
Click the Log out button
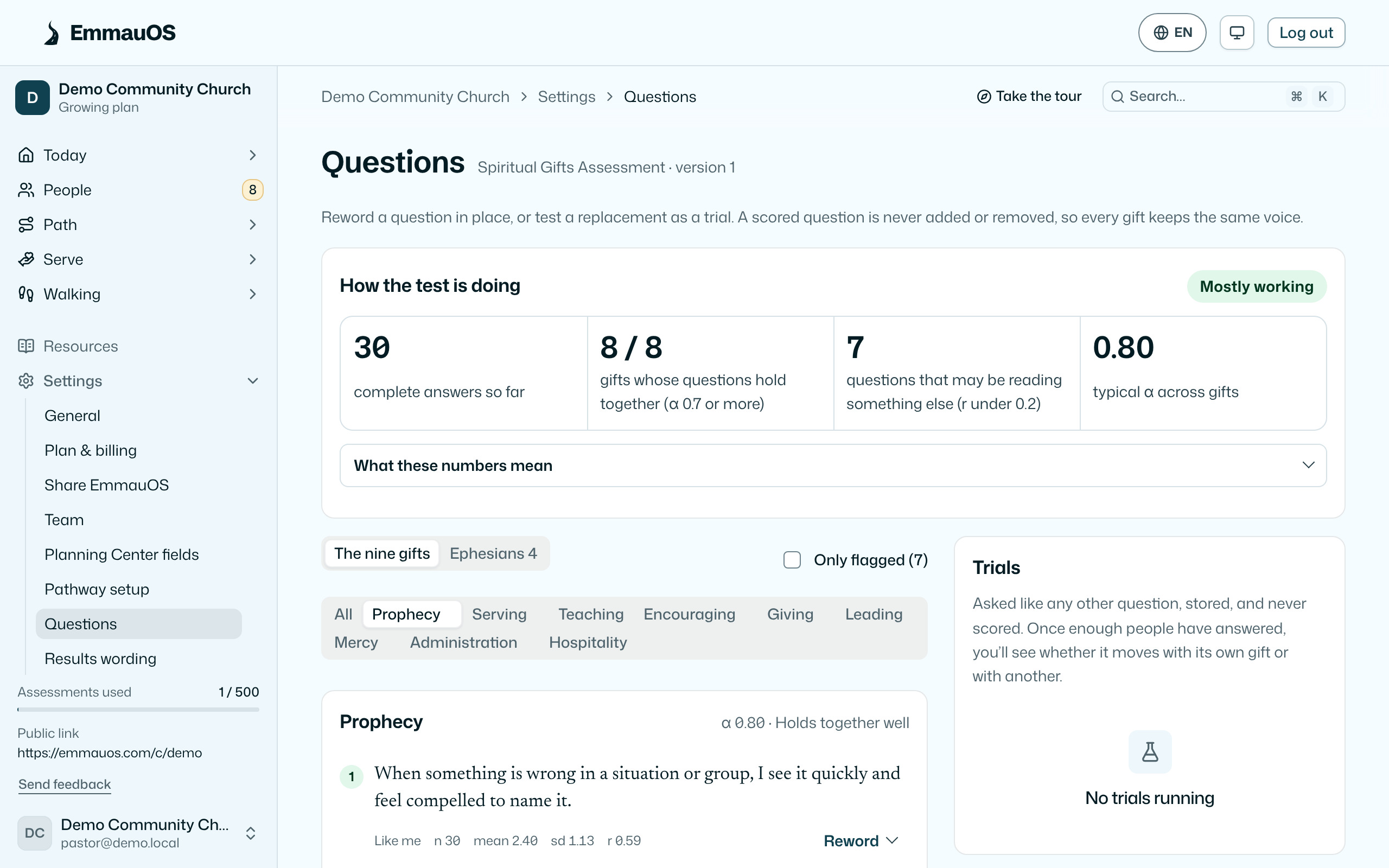[x=1306, y=33]
